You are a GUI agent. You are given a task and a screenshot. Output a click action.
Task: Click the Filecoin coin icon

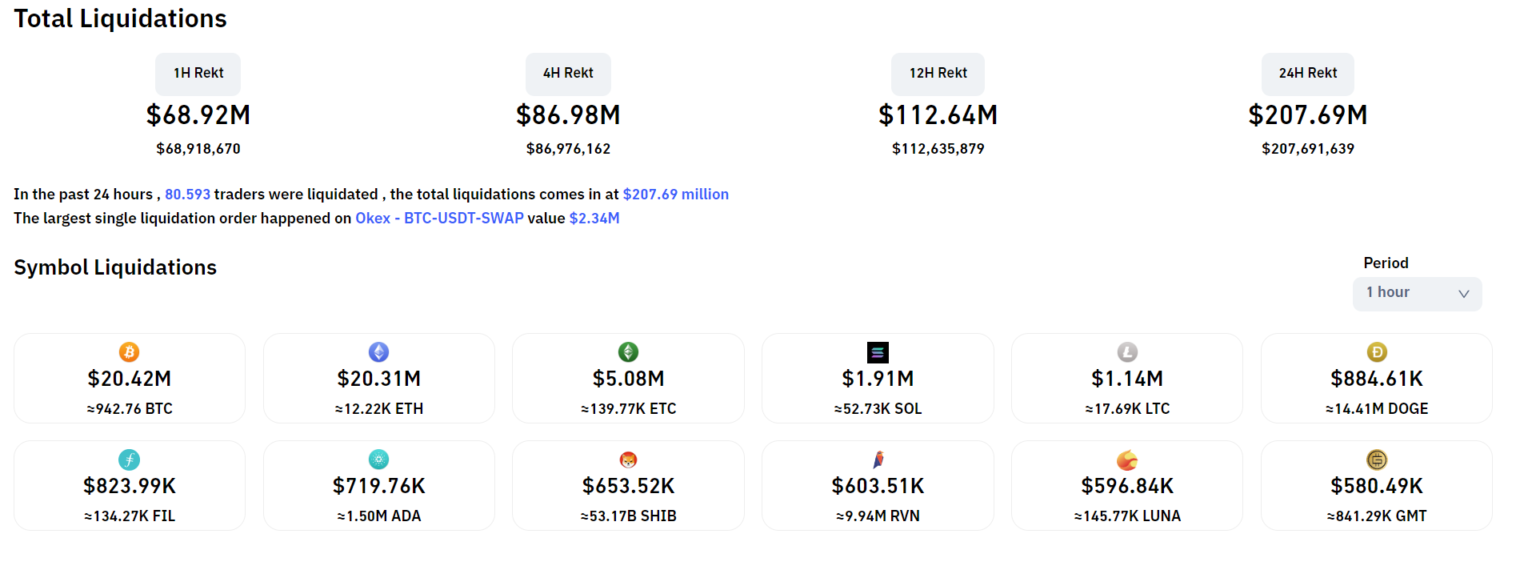click(x=129, y=460)
